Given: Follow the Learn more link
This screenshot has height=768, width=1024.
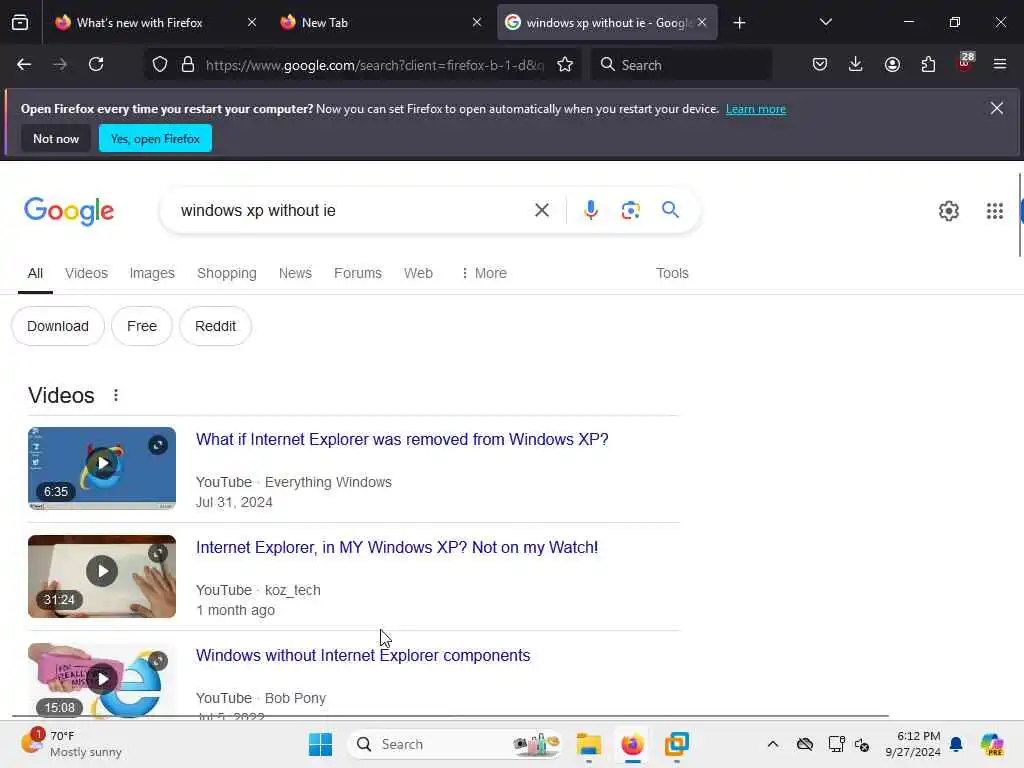Looking at the screenshot, I should [756, 109].
